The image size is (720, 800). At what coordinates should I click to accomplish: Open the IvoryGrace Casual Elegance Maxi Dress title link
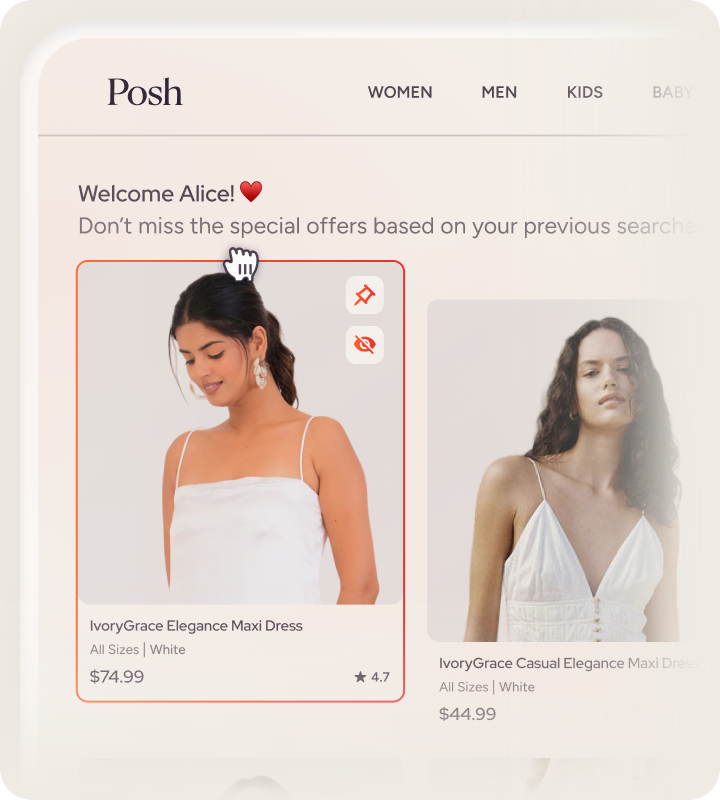tap(568, 663)
